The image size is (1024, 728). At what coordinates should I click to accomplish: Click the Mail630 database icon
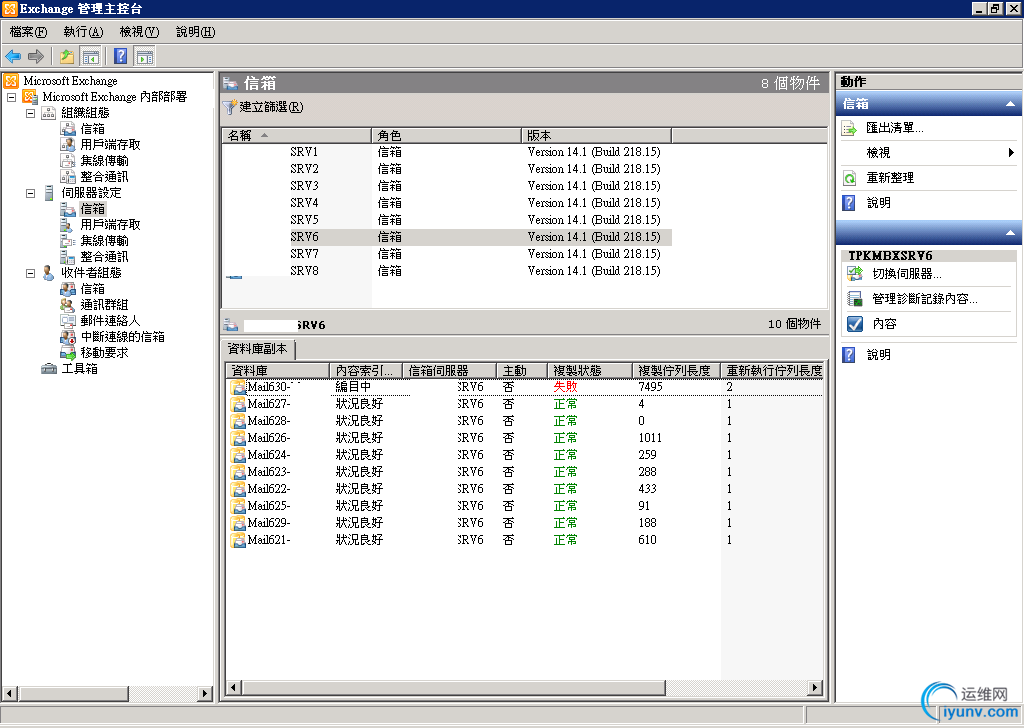pos(237,387)
